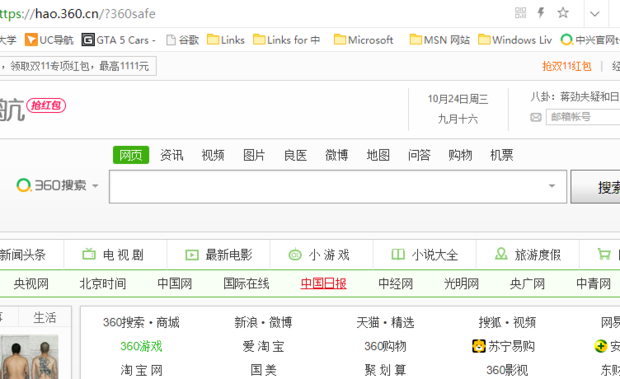Viewport: 620px width, 379px height.
Task: Click the main search input box
Action: (x=338, y=187)
